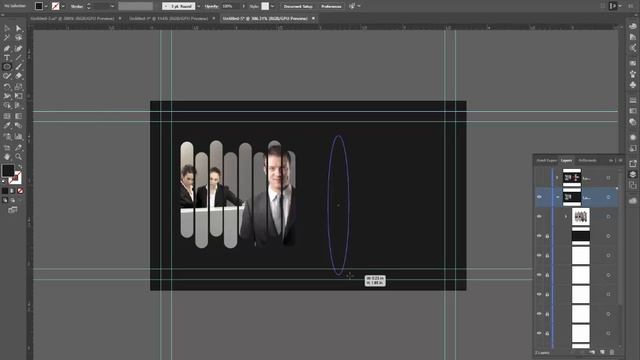Set fill to None in toolbar
The height and width of the screenshot is (360, 640).
pos(20,191)
